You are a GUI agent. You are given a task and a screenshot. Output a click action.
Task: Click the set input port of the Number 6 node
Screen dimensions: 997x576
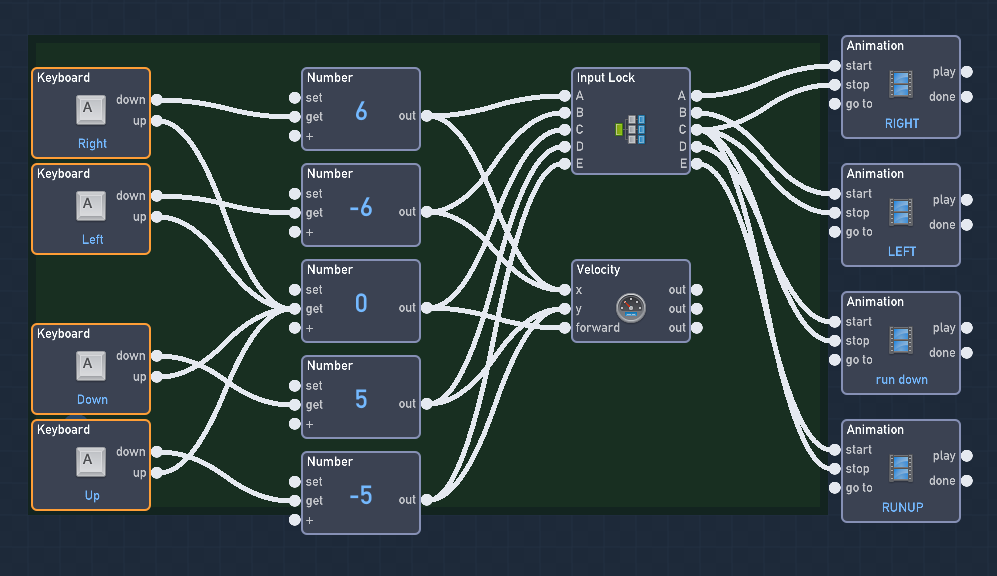pos(294,97)
